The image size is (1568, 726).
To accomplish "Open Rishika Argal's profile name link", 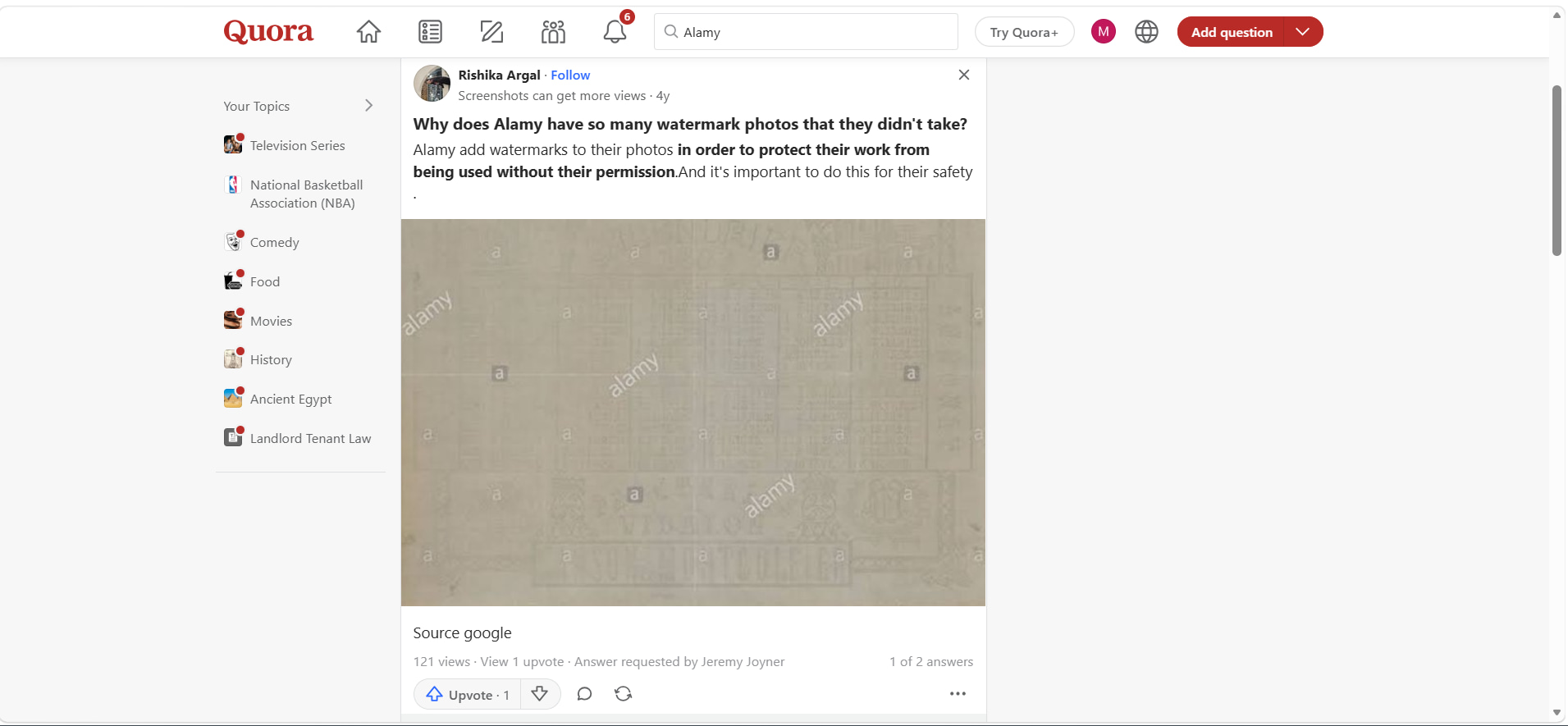I will pyautogui.click(x=499, y=75).
